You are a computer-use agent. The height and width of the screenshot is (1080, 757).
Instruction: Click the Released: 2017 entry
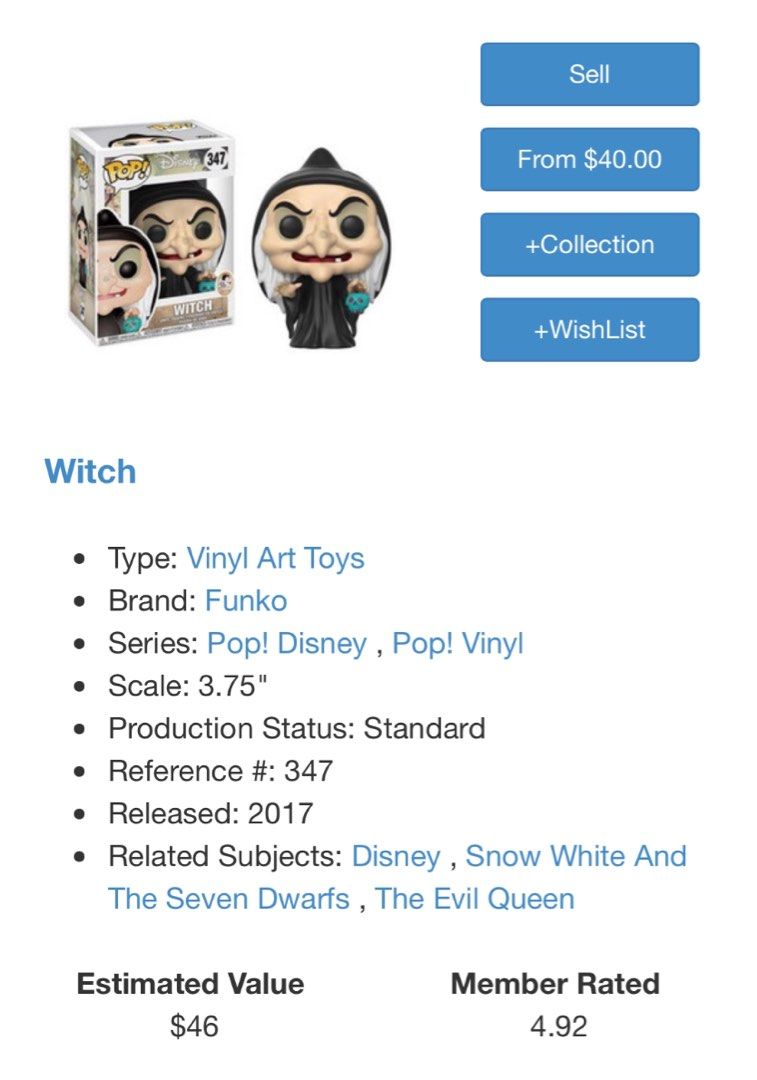click(211, 813)
